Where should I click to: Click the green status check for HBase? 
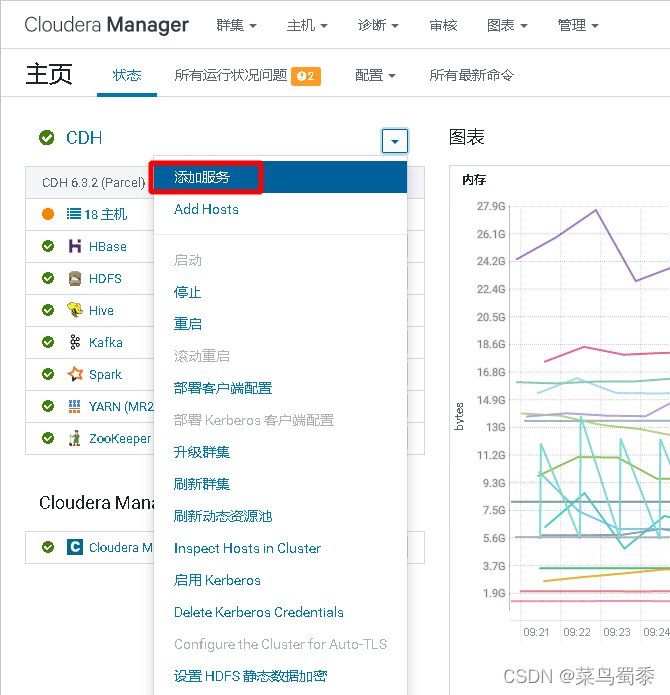tap(48, 246)
